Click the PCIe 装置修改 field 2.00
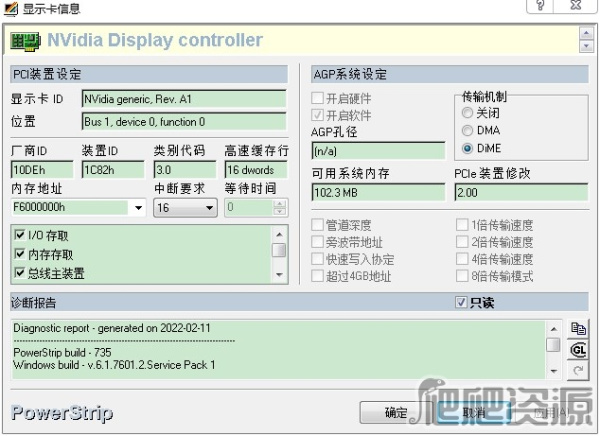 [x=521, y=192]
